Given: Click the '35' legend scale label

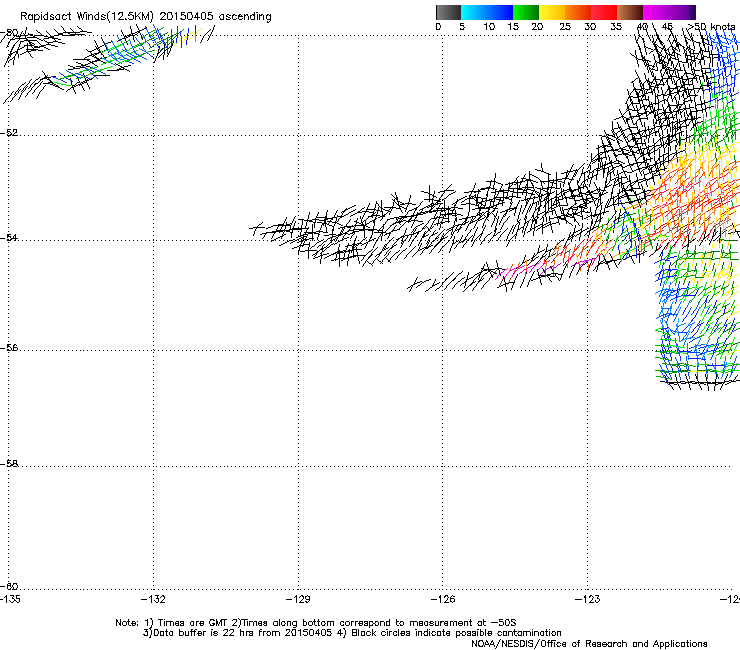Looking at the screenshot, I should pyautogui.click(x=616, y=27).
